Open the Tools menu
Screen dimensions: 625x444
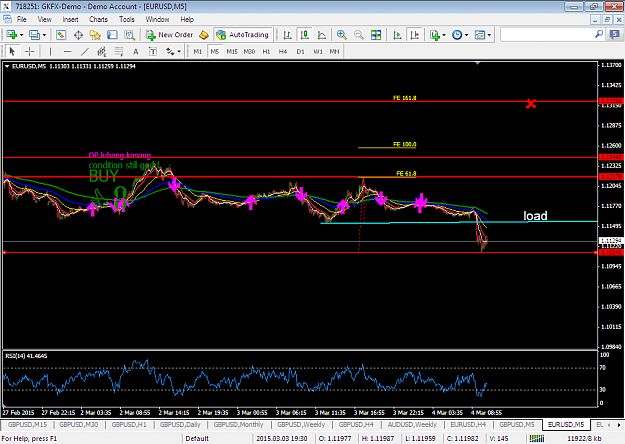coord(127,19)
